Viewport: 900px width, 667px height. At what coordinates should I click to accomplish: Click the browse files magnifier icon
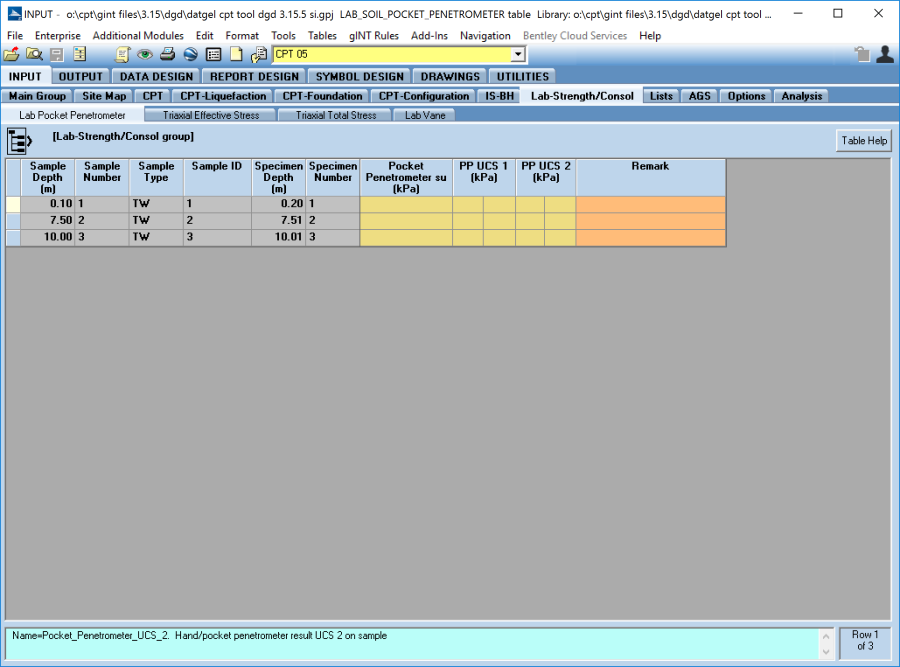tap(34, 55)
